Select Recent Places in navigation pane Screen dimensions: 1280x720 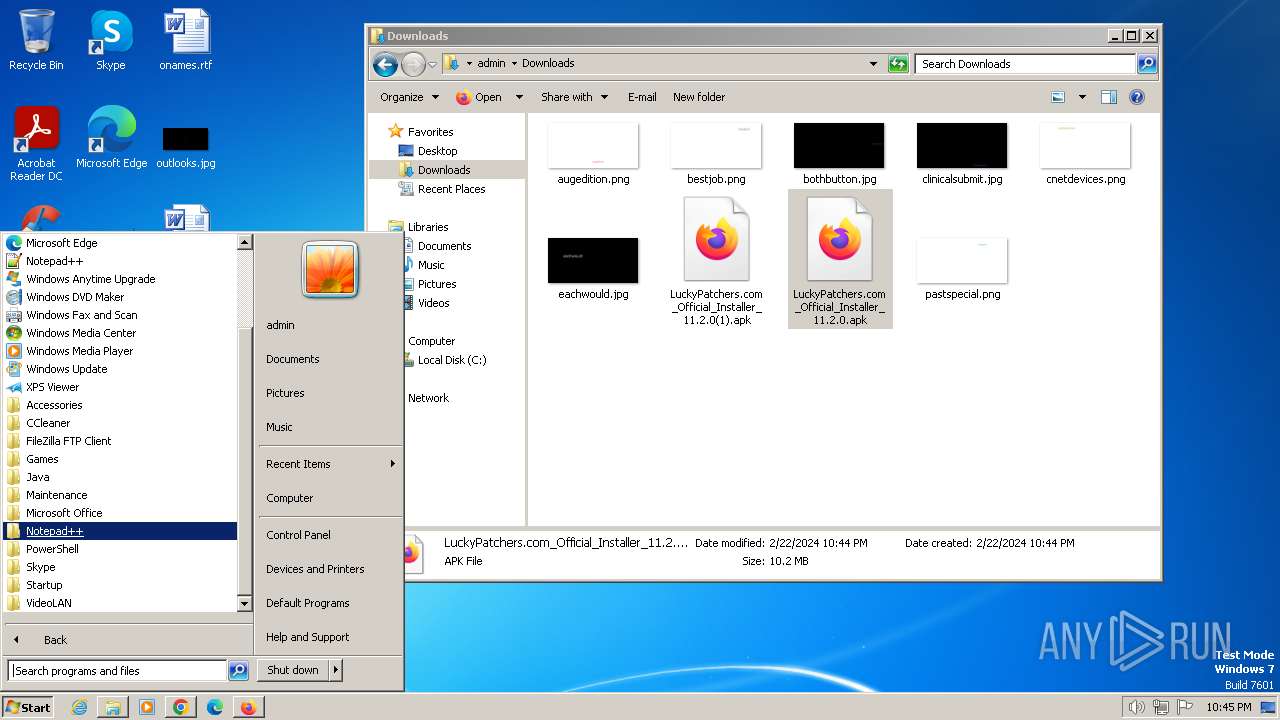451,189
